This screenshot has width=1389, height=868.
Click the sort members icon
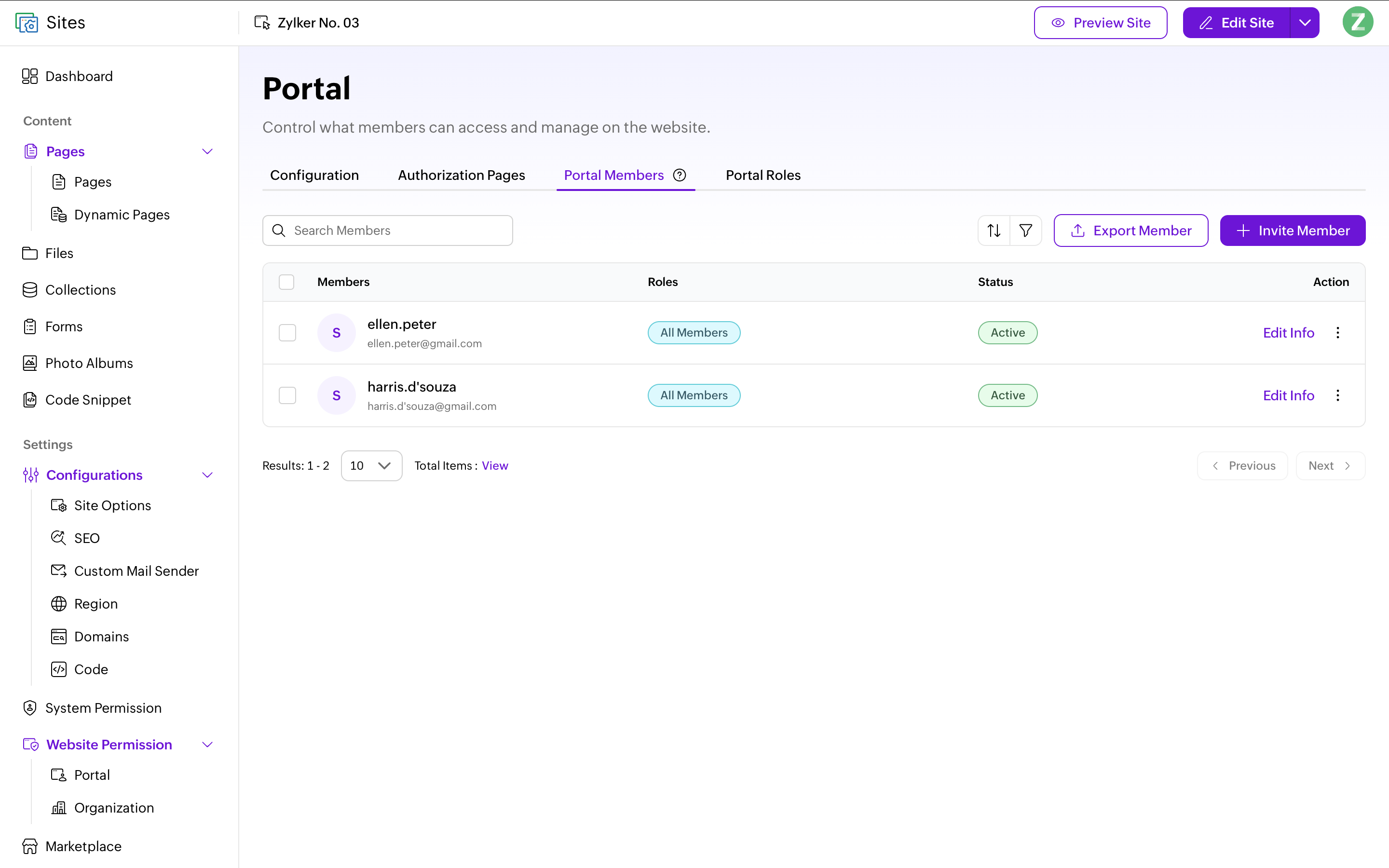click(x=994, y=230)
